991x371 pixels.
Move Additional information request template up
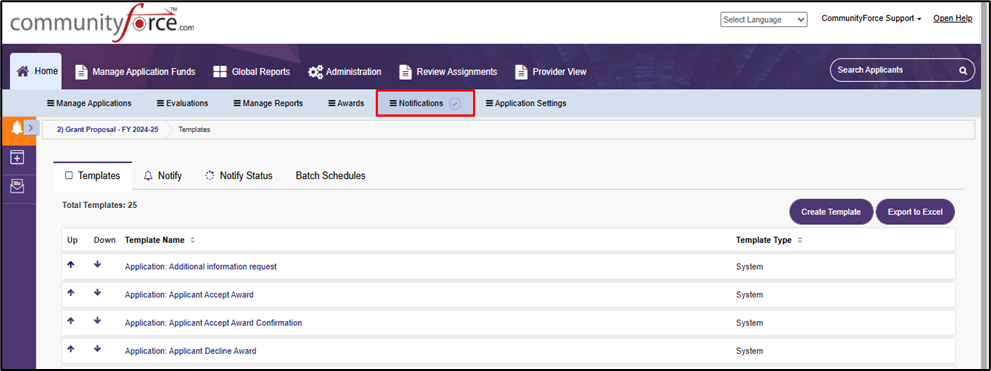tap(71, 265)
